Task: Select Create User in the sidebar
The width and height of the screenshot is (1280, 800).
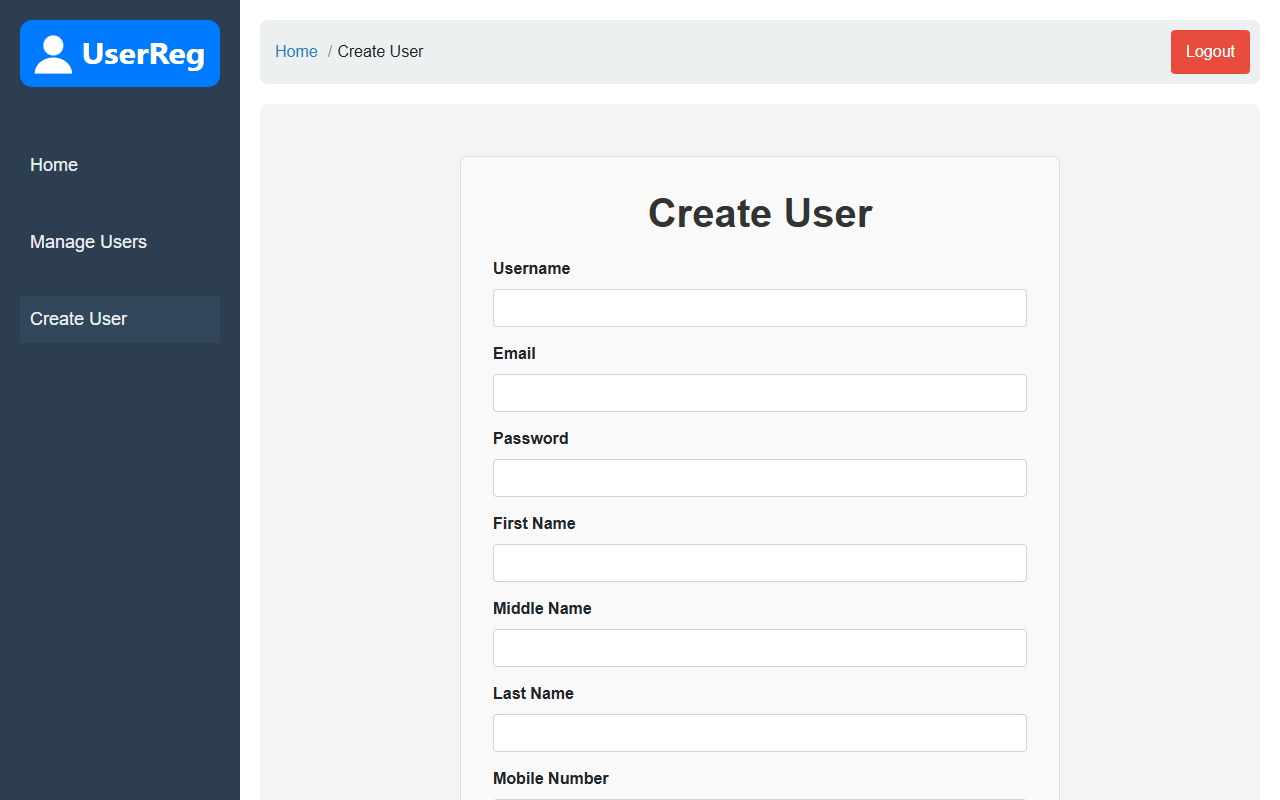Action: (x=120, y=319)
